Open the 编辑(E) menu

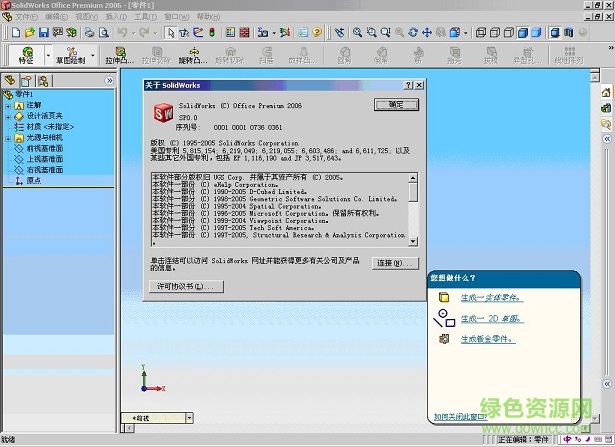click(56, 17)
